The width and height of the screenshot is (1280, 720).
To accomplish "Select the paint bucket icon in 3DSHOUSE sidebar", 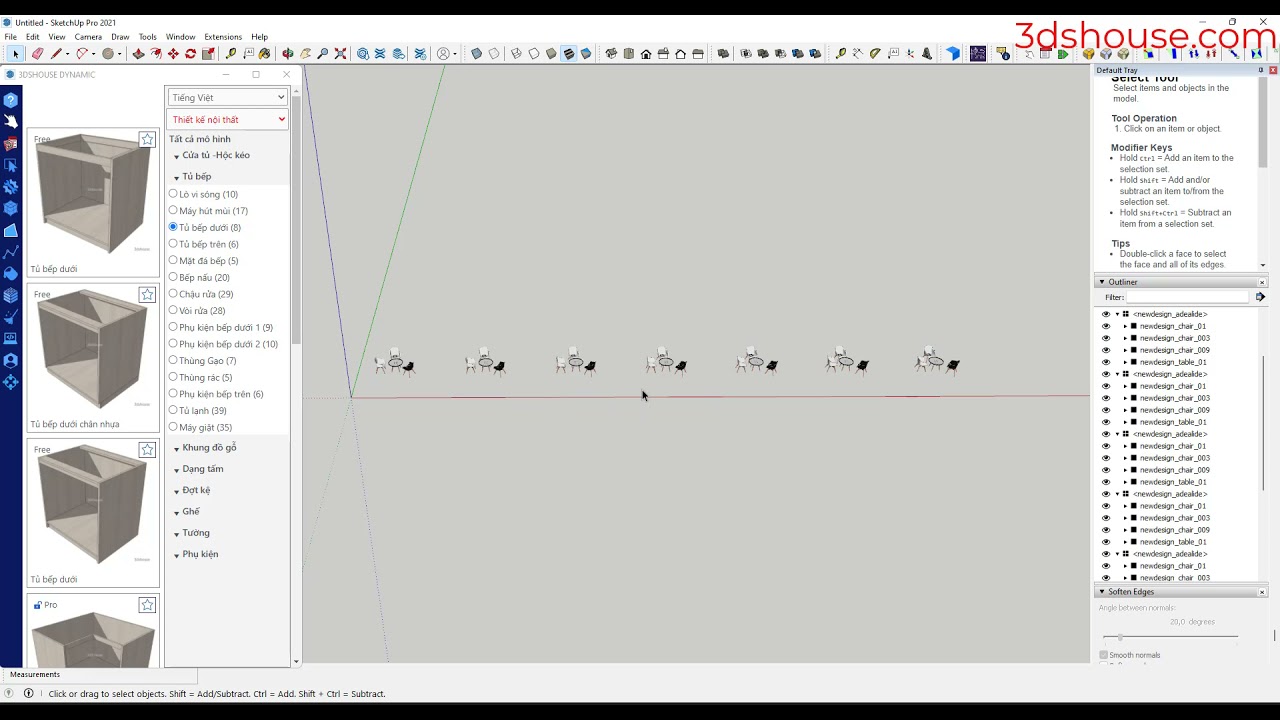I will tap(11, 272).
